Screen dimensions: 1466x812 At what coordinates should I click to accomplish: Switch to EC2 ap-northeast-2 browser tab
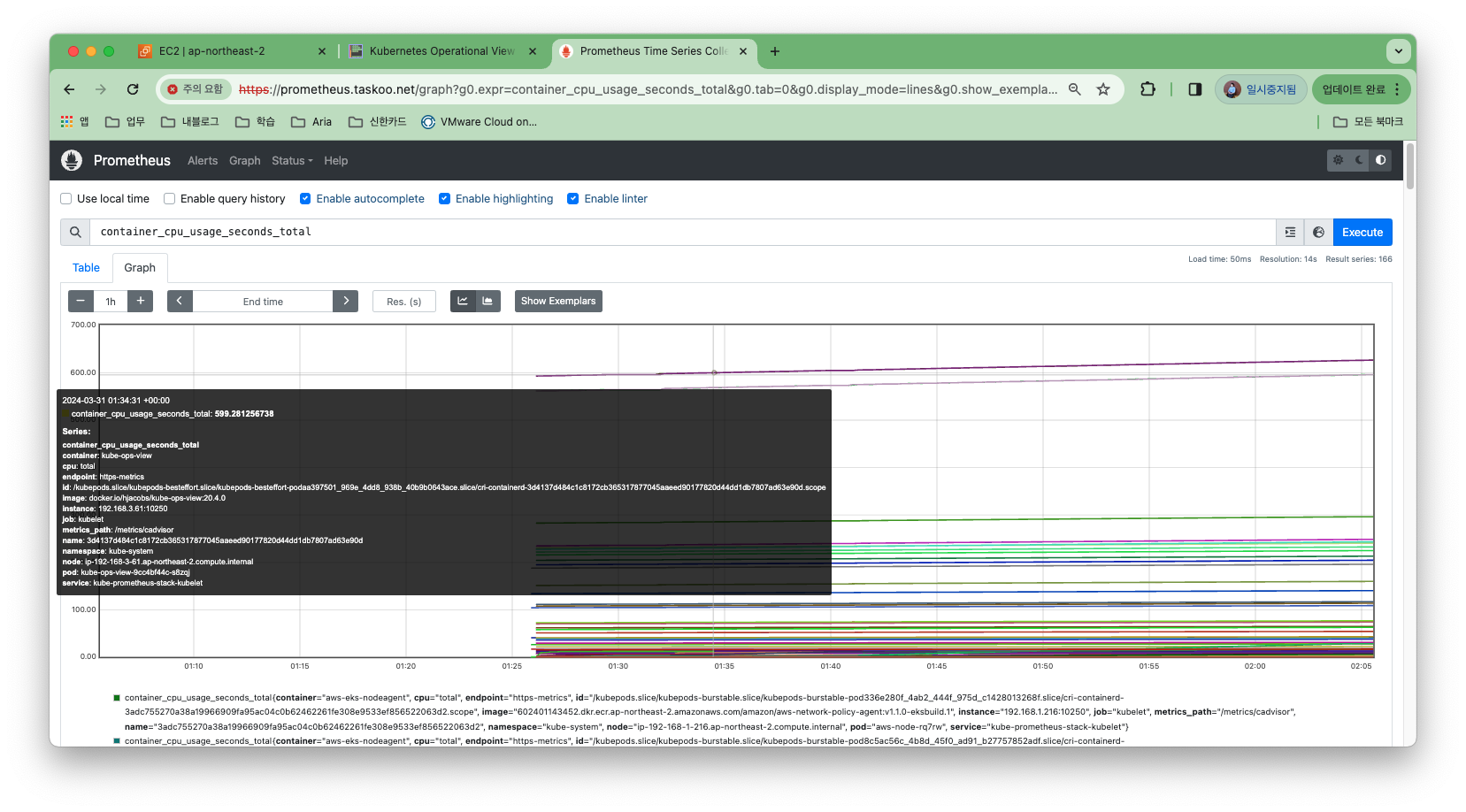point(231,51)
